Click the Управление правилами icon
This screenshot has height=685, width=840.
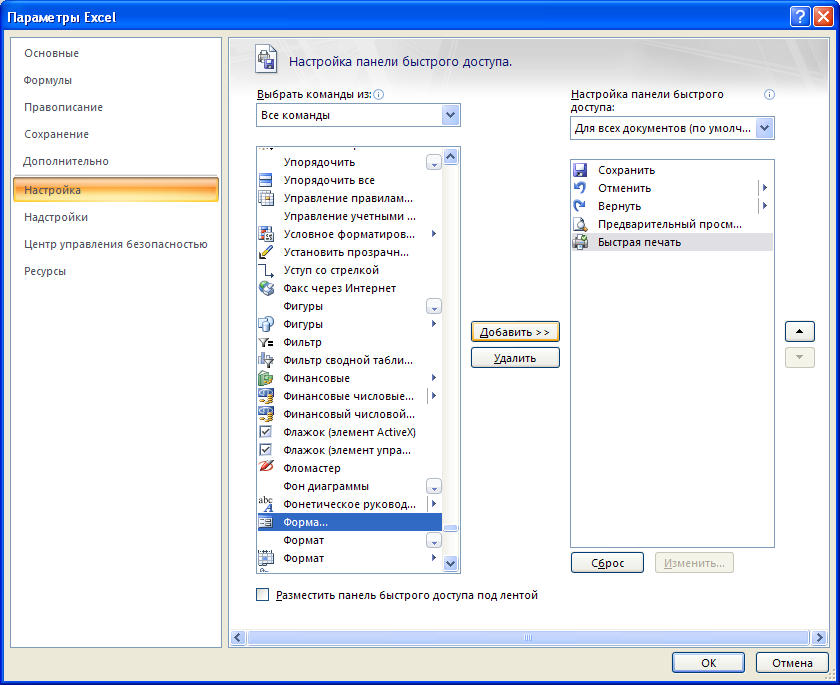coord(266,198)
